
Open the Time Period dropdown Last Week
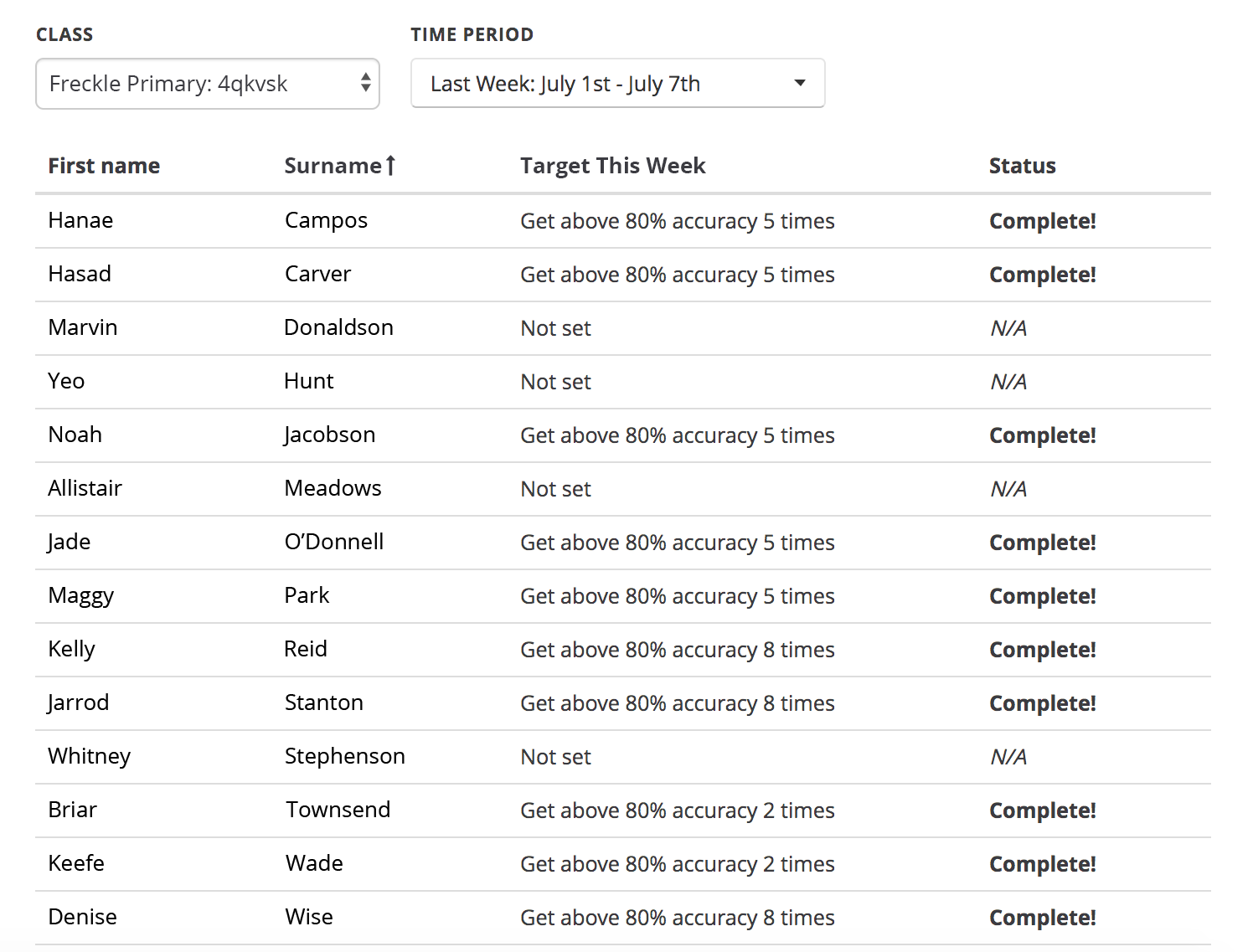point(618,83)
